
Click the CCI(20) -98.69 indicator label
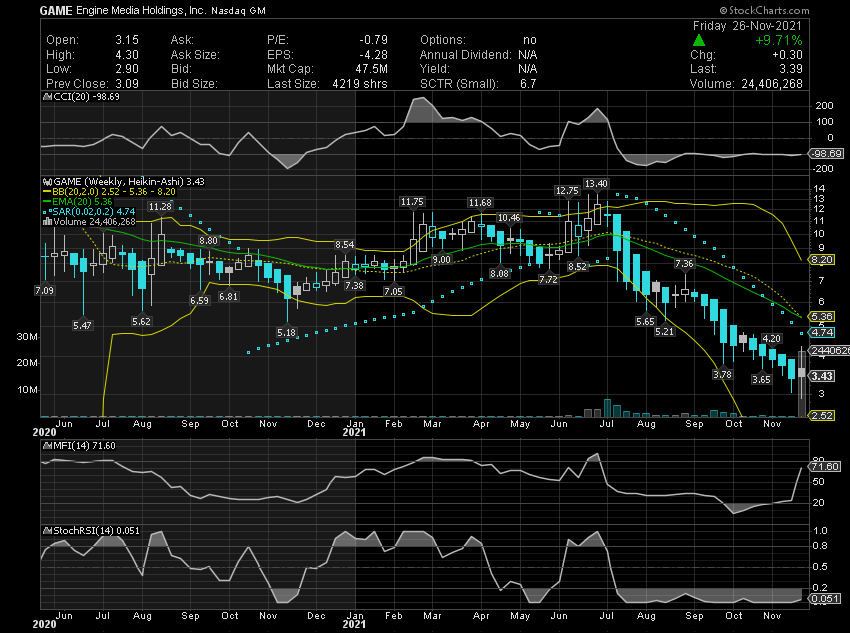(86, 97)
